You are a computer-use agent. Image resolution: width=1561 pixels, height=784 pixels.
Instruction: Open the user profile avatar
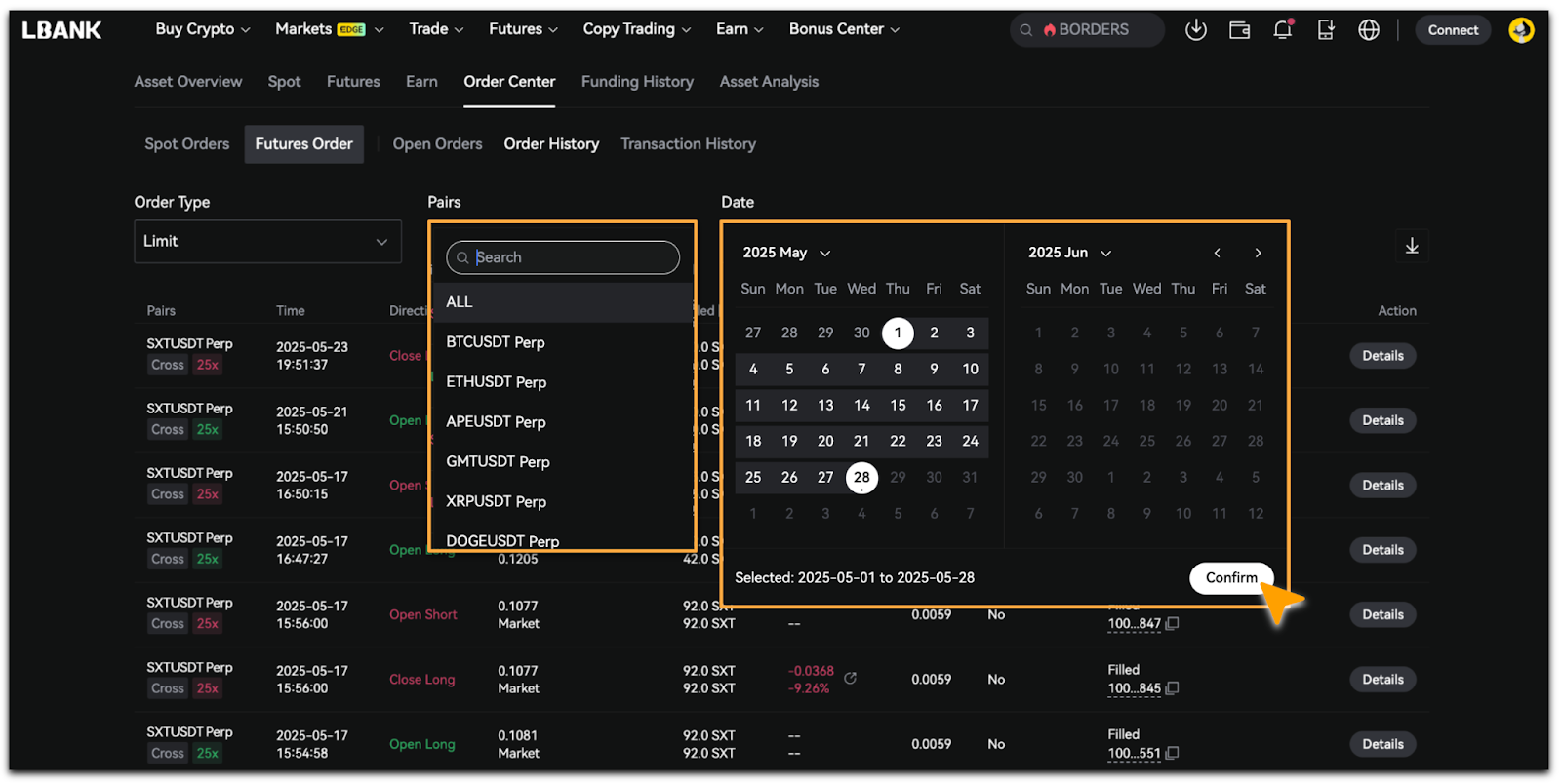[1520, 30]
